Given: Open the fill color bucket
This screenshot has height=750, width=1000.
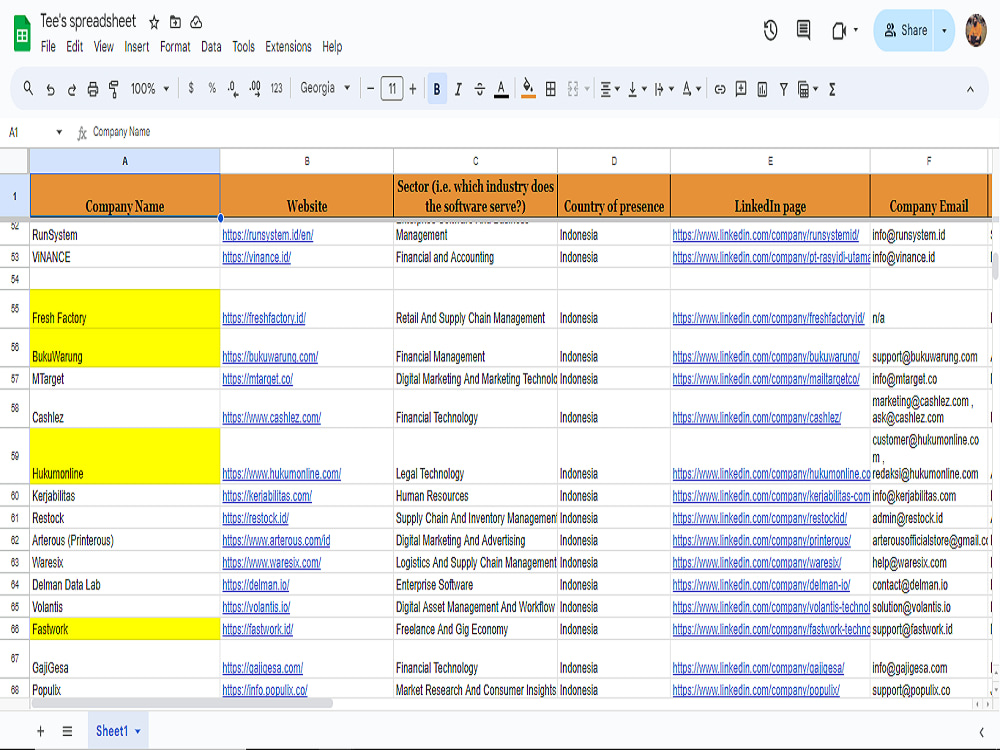Looking at the screenshot, I should 528,89.
